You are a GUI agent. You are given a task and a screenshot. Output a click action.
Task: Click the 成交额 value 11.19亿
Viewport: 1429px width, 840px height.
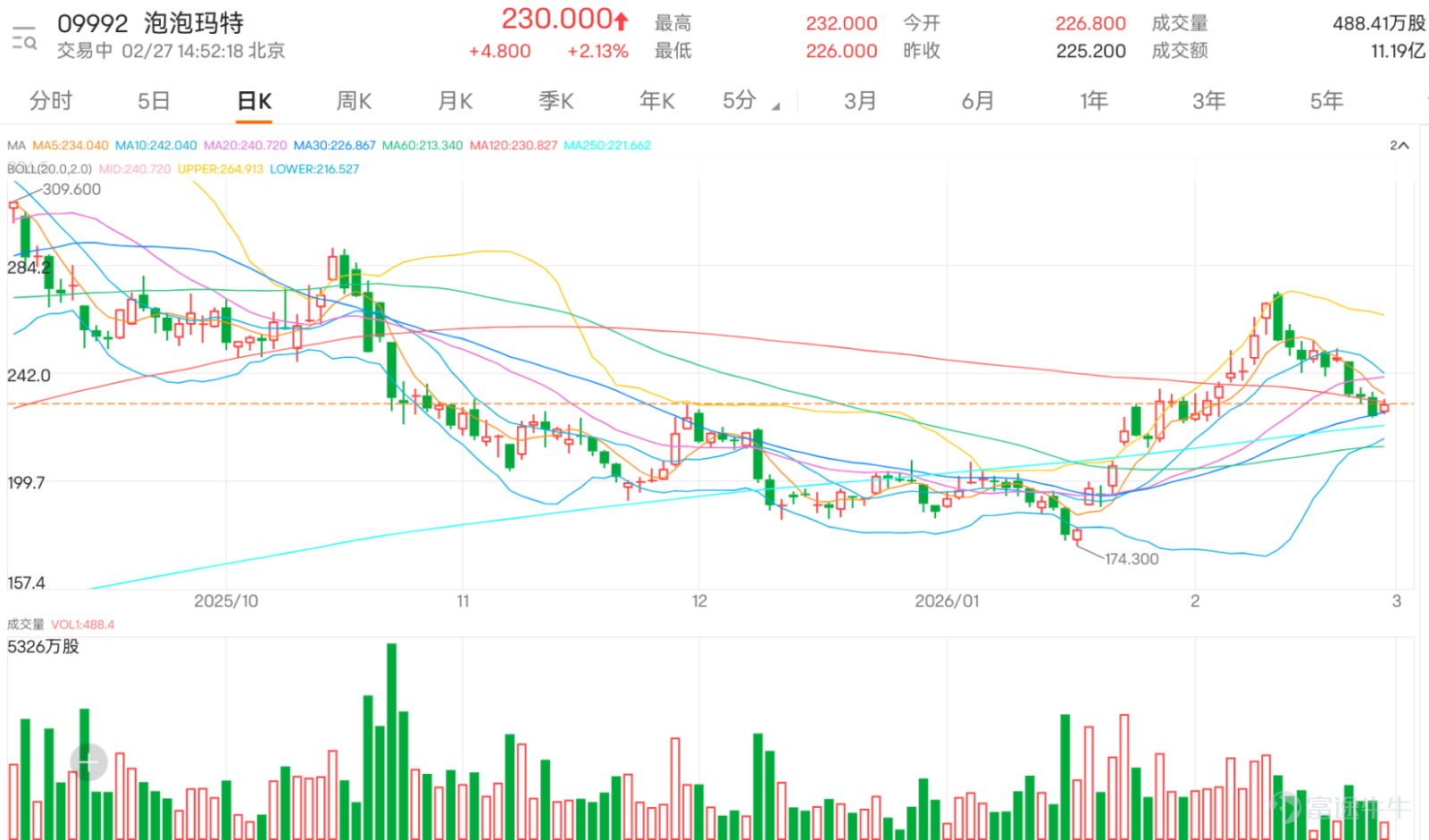1398,51
